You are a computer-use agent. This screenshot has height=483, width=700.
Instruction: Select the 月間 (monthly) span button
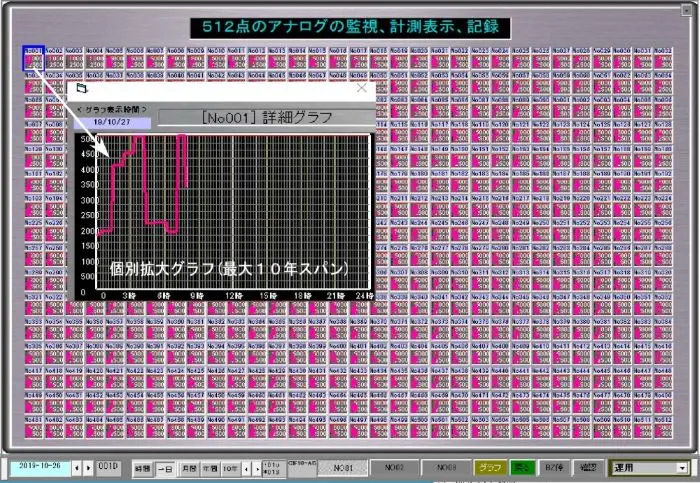[189, 467]
